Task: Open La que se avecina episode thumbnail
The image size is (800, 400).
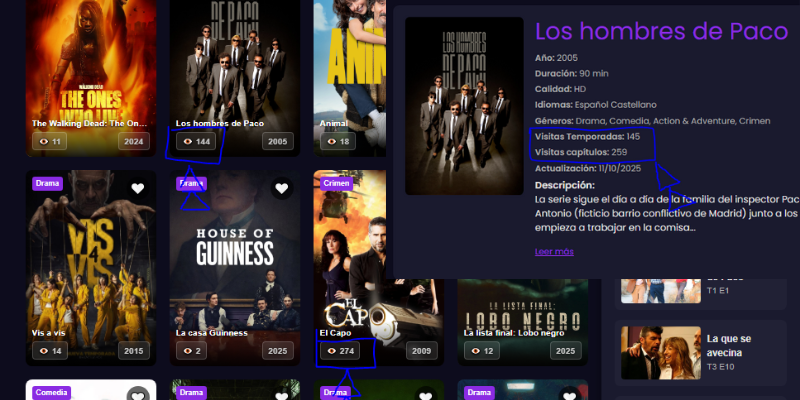Action: (x=661, y=353)
